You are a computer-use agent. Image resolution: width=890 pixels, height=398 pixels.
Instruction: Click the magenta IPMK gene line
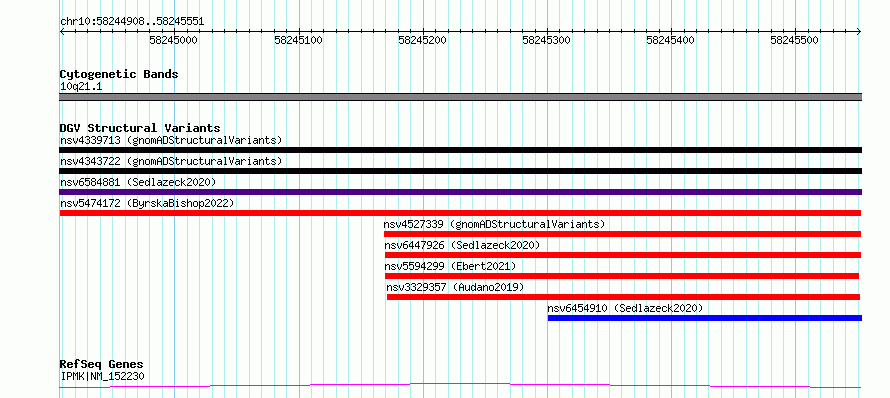460,386
